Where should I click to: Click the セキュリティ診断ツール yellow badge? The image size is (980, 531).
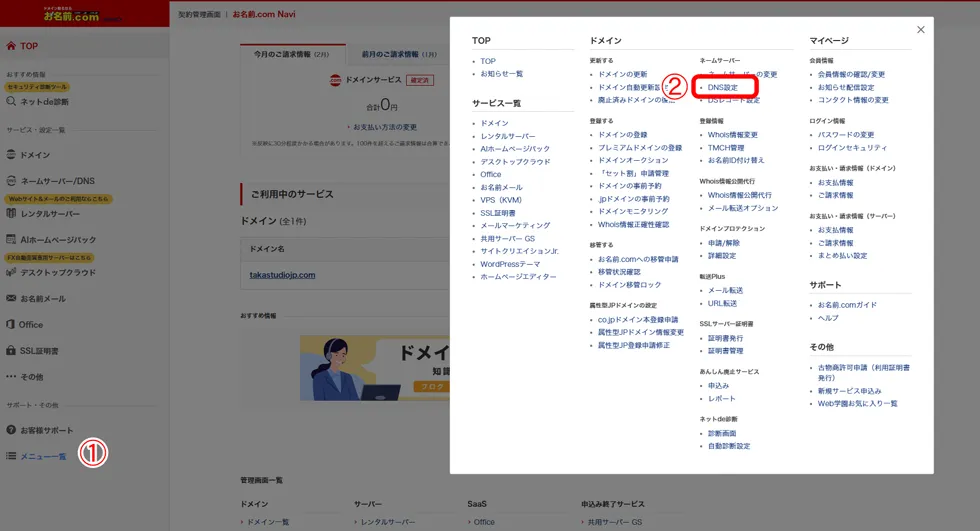tap(38, 87)
